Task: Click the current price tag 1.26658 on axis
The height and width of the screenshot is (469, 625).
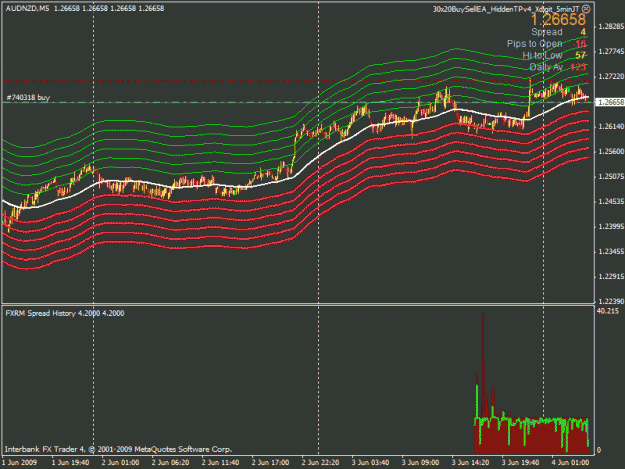Action: (x=610, y=102)
